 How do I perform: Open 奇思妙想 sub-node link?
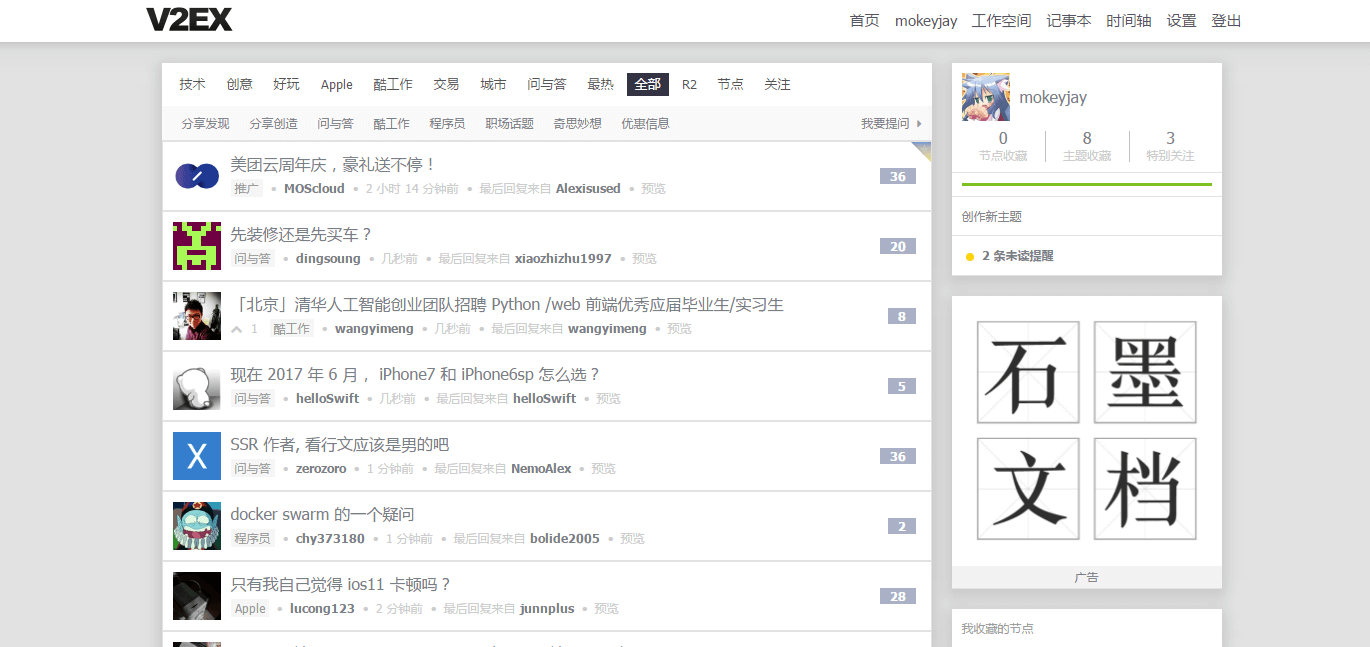click(577, 124)
